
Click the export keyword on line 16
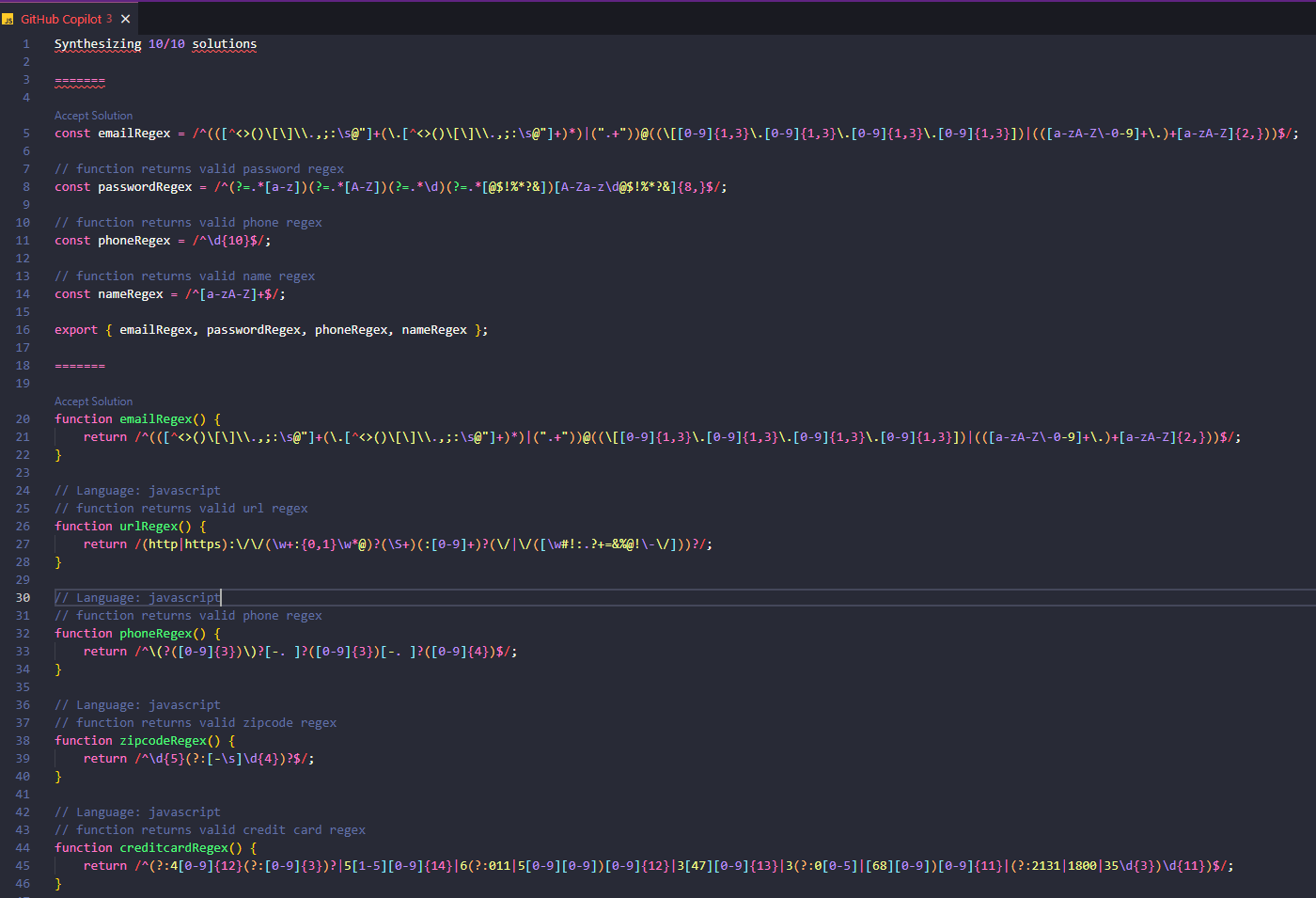click(x=75, y=330)
